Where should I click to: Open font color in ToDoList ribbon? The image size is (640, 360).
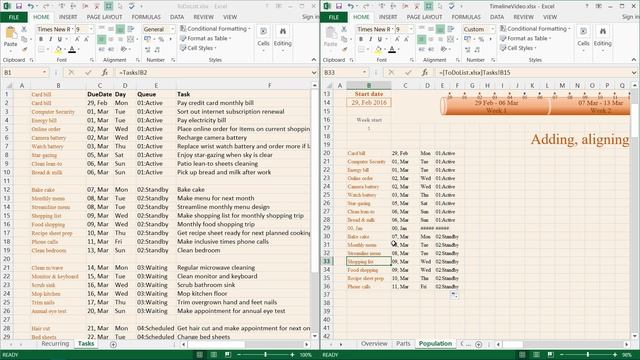pos(72,50)
